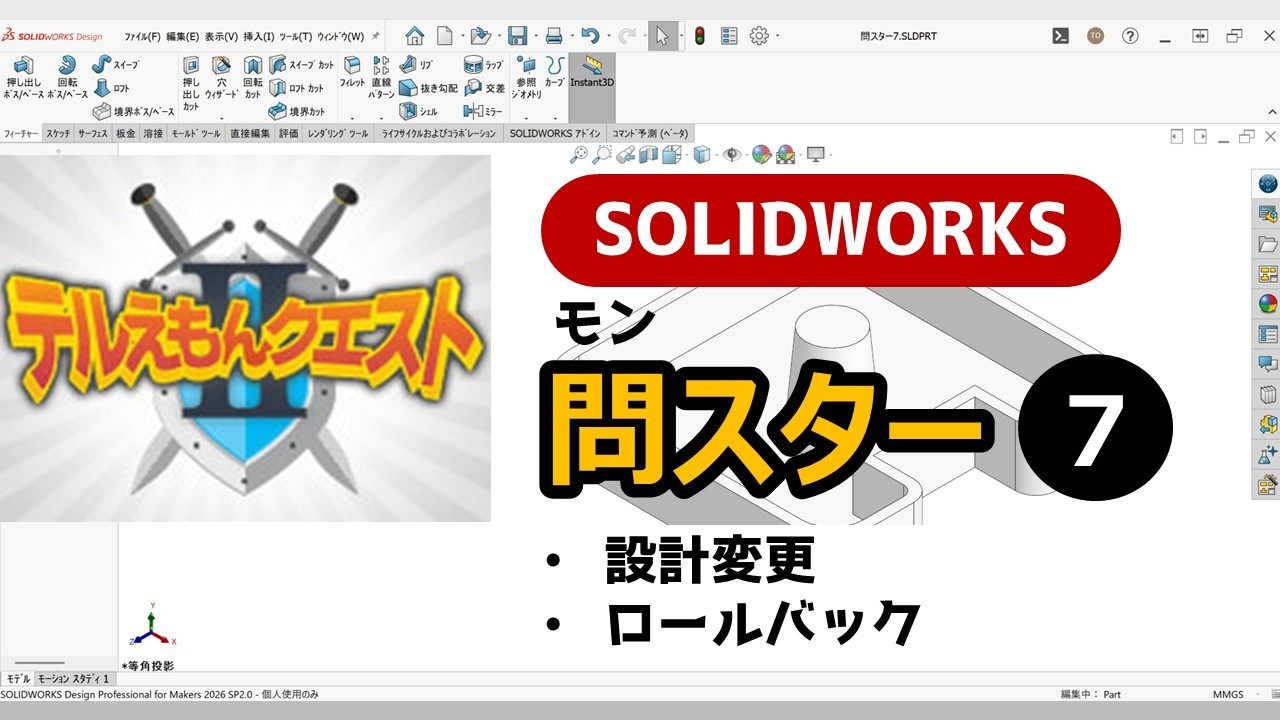Image resolution: width=1280 pixels, height=720 pixels.
Task: Click Zoom to Area magnifier icon
Action: click(x=601, y=154)
